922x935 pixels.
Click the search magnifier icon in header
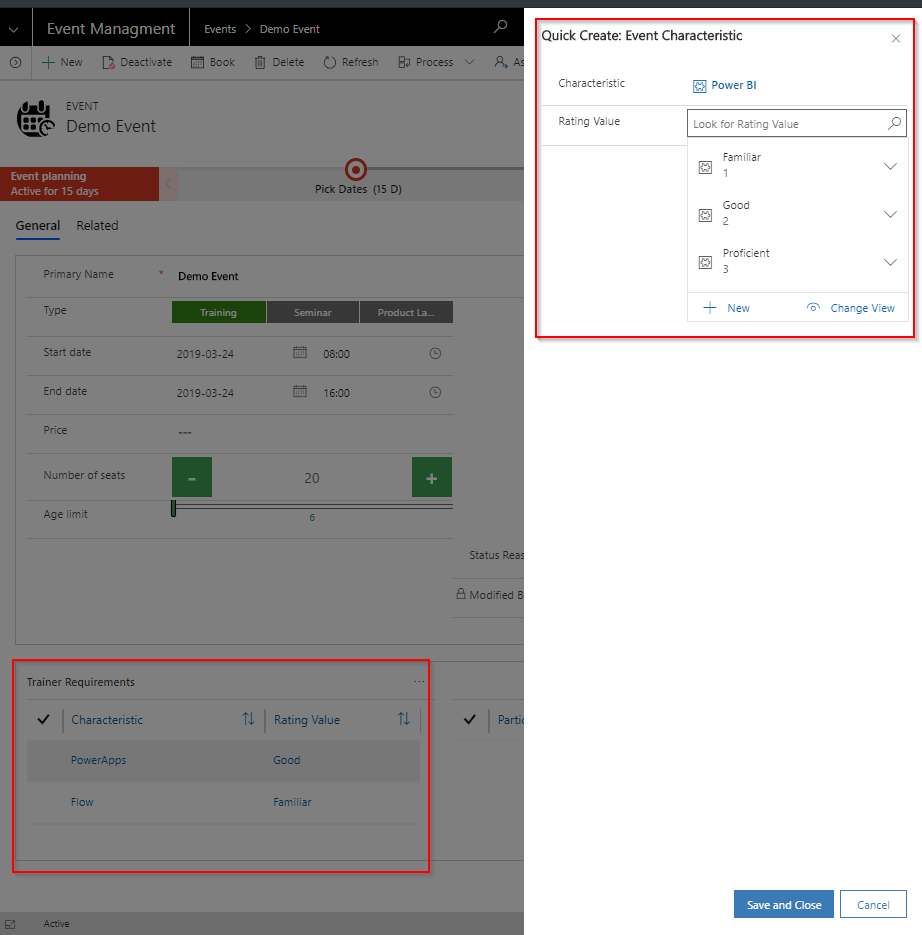tap(501, 28)
